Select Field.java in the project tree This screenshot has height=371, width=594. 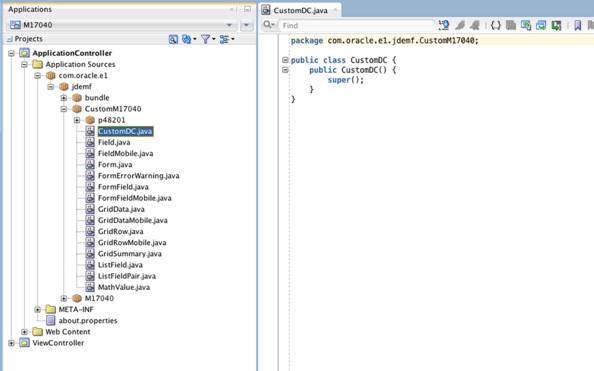coord(114,142)
